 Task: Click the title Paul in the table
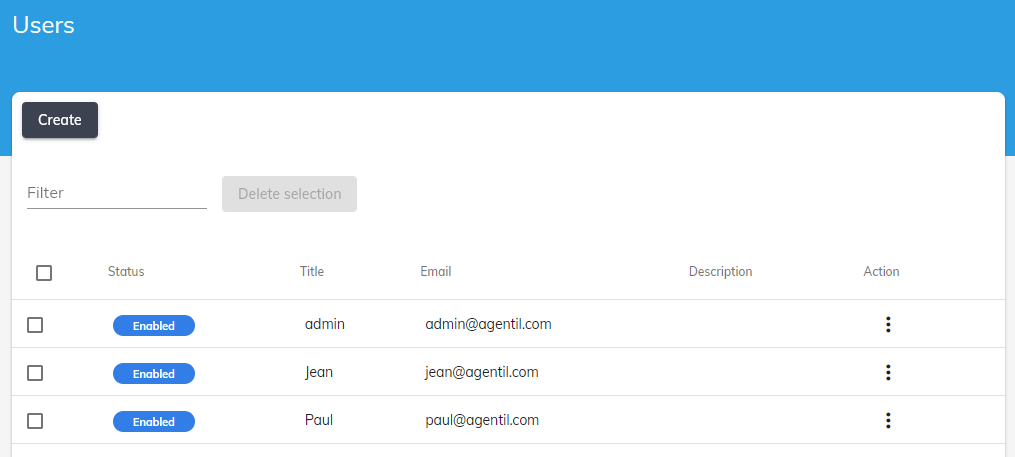tap(319, 420)
